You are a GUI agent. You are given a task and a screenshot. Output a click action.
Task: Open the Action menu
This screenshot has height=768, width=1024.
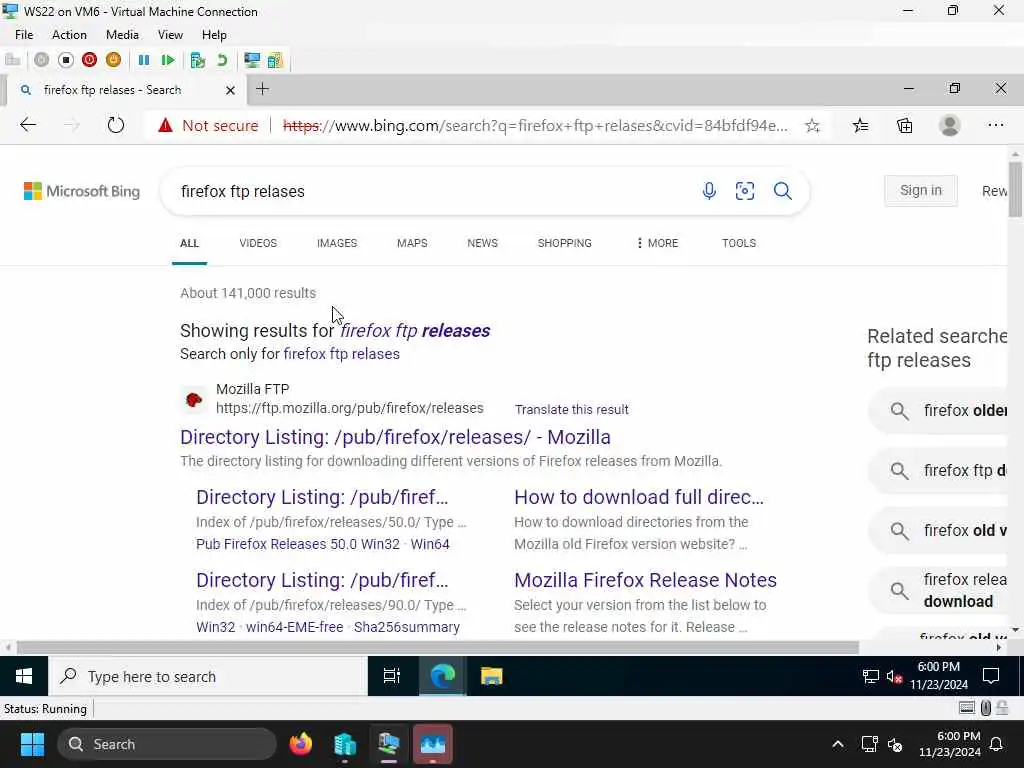69,35
